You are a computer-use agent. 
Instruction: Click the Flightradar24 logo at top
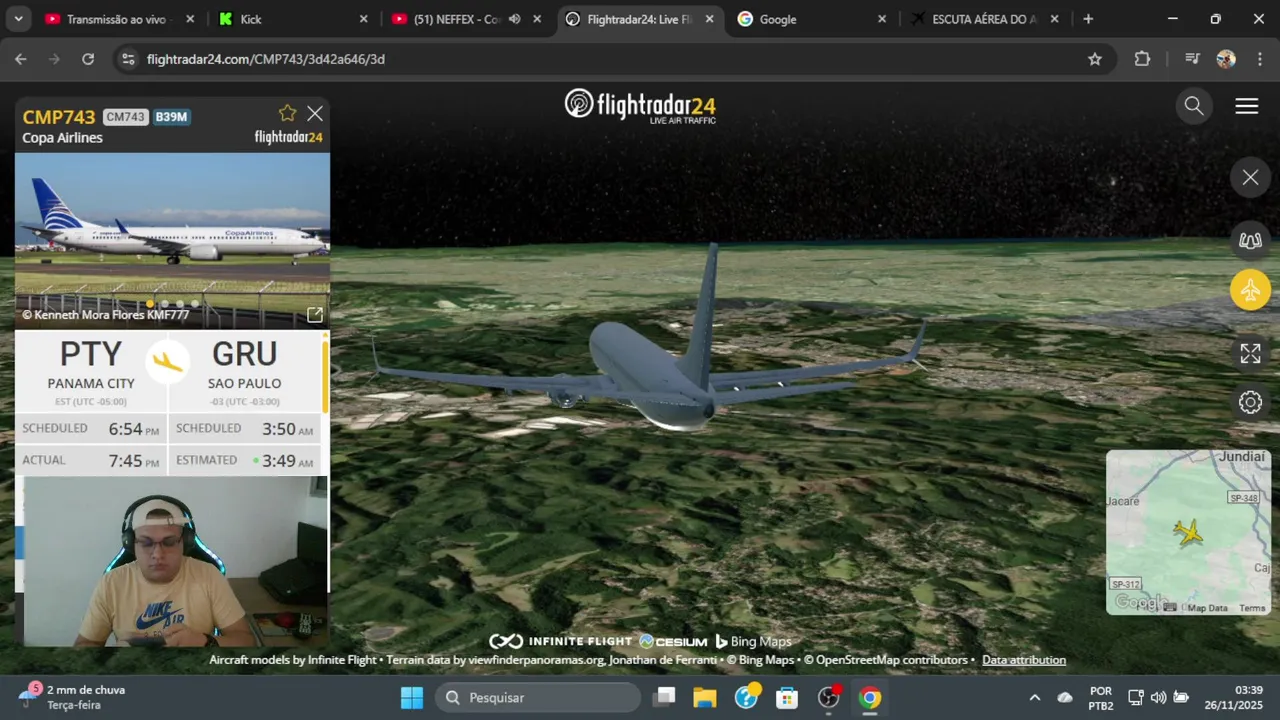(640, 106)
